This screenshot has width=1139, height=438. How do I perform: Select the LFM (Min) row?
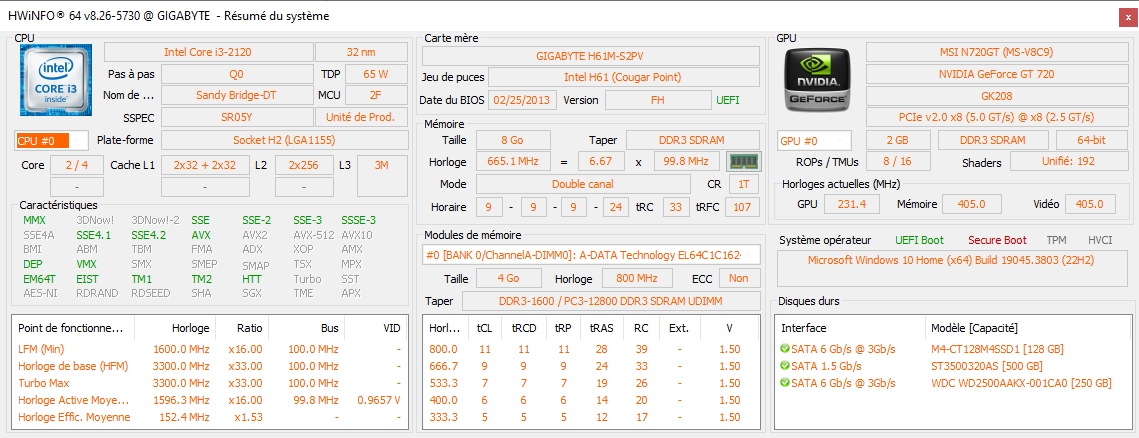209,349
